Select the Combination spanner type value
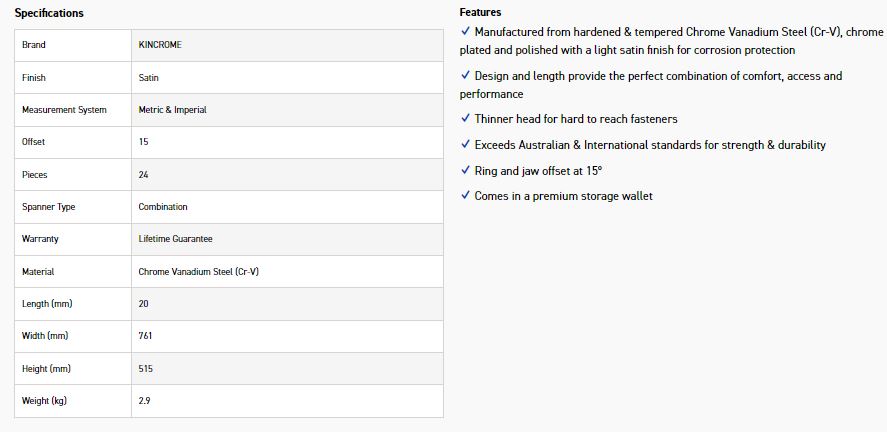This screenshot has width=887, height=432. pyautogui.click(x=163, y=207)
